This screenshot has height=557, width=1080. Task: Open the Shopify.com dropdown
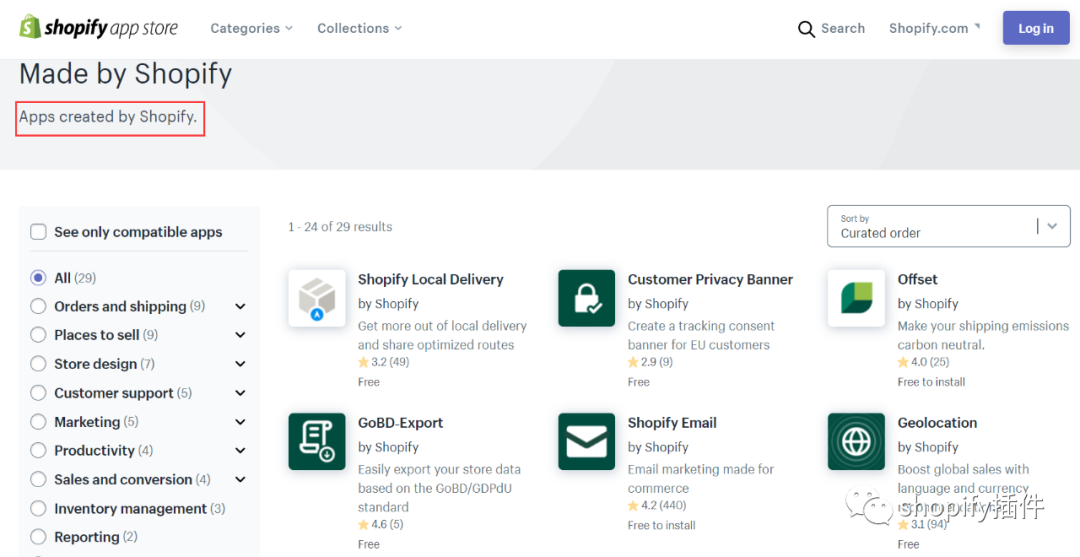[934, 28]
